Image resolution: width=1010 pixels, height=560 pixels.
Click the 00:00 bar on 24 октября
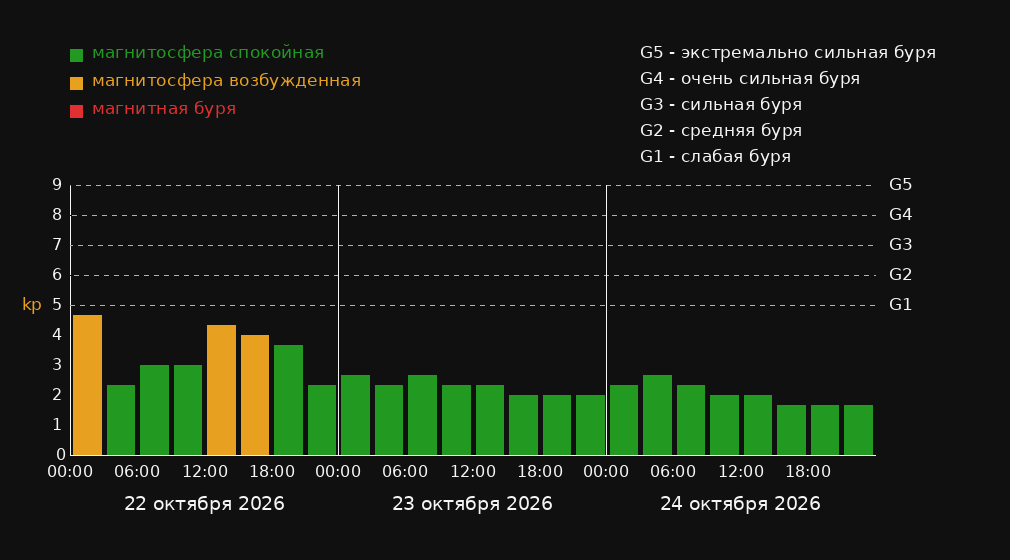(624, 420)
